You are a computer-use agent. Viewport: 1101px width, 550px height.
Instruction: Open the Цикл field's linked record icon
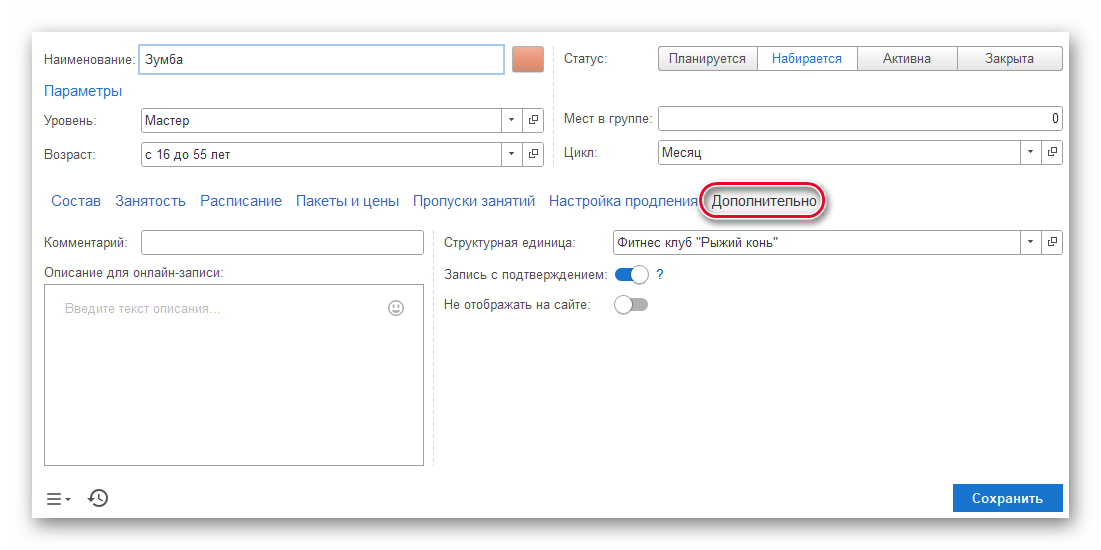tap(1052, 152)
